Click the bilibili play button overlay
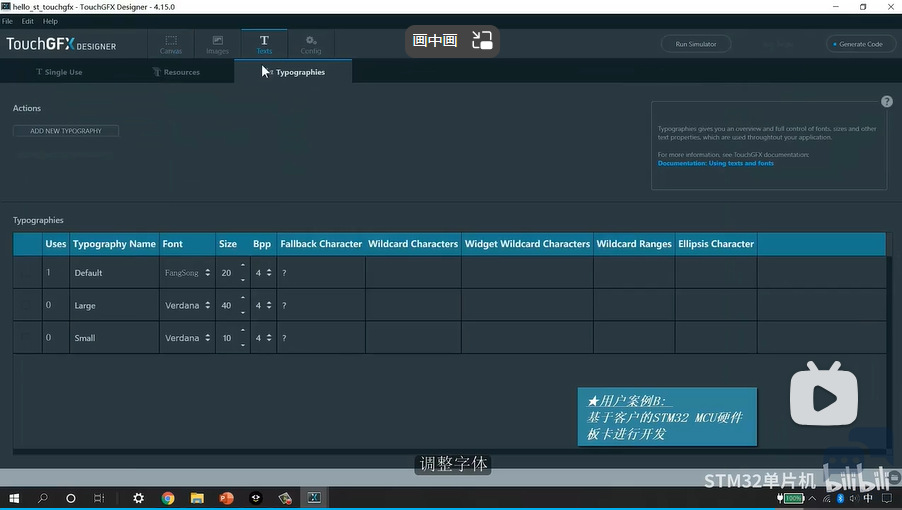The height and width of the screenshot is (510, 902). pos(824,395)
